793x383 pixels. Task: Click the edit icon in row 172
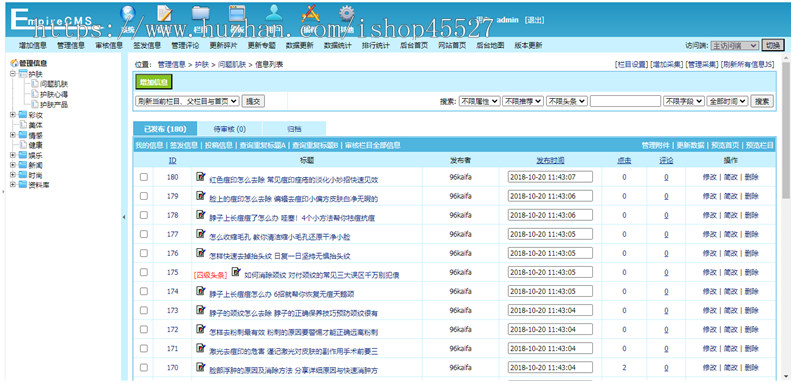201,329
